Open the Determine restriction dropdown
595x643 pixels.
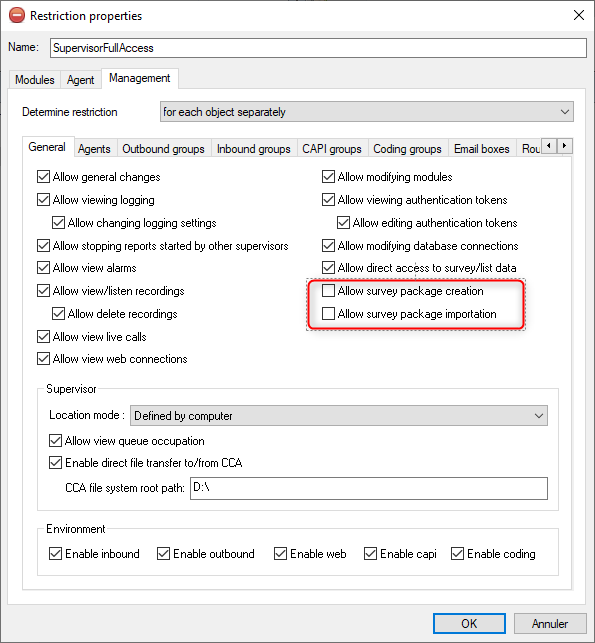coord(367,112)
